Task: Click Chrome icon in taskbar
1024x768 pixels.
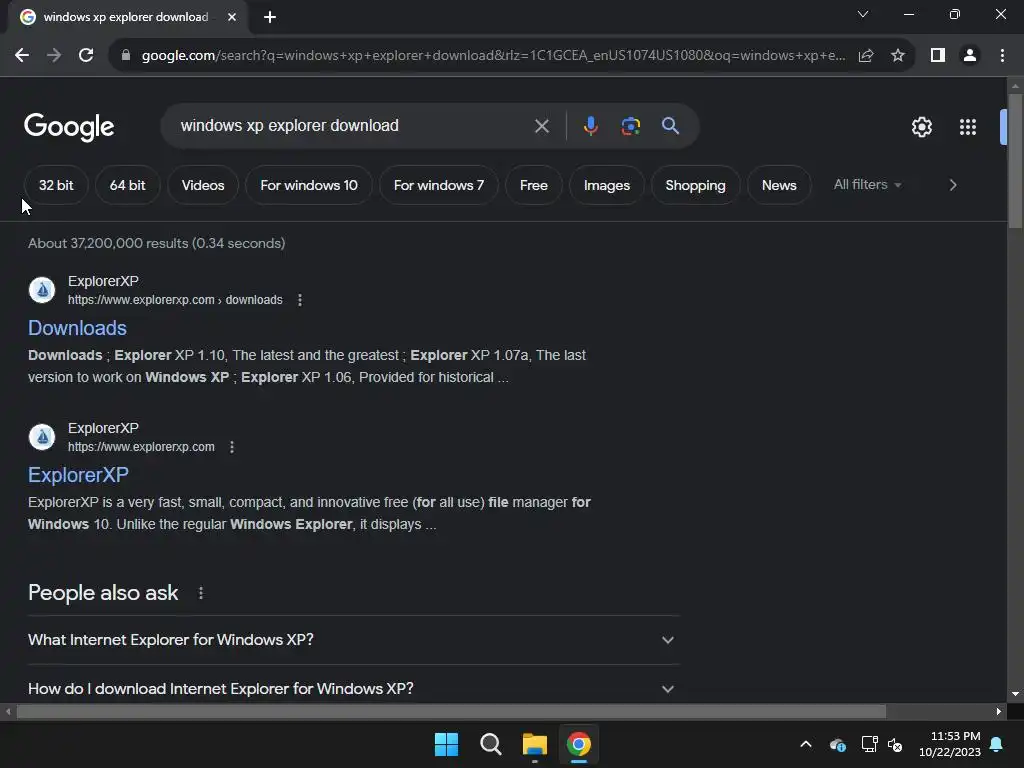Action: 579,744
